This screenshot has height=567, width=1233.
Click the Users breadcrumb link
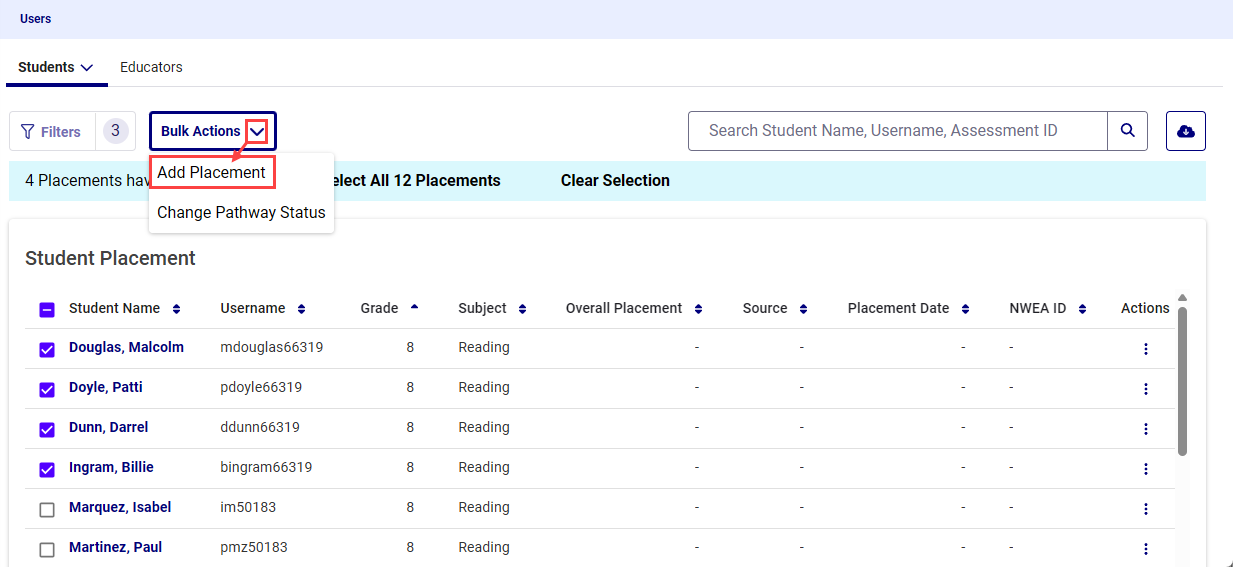(35, 19)
